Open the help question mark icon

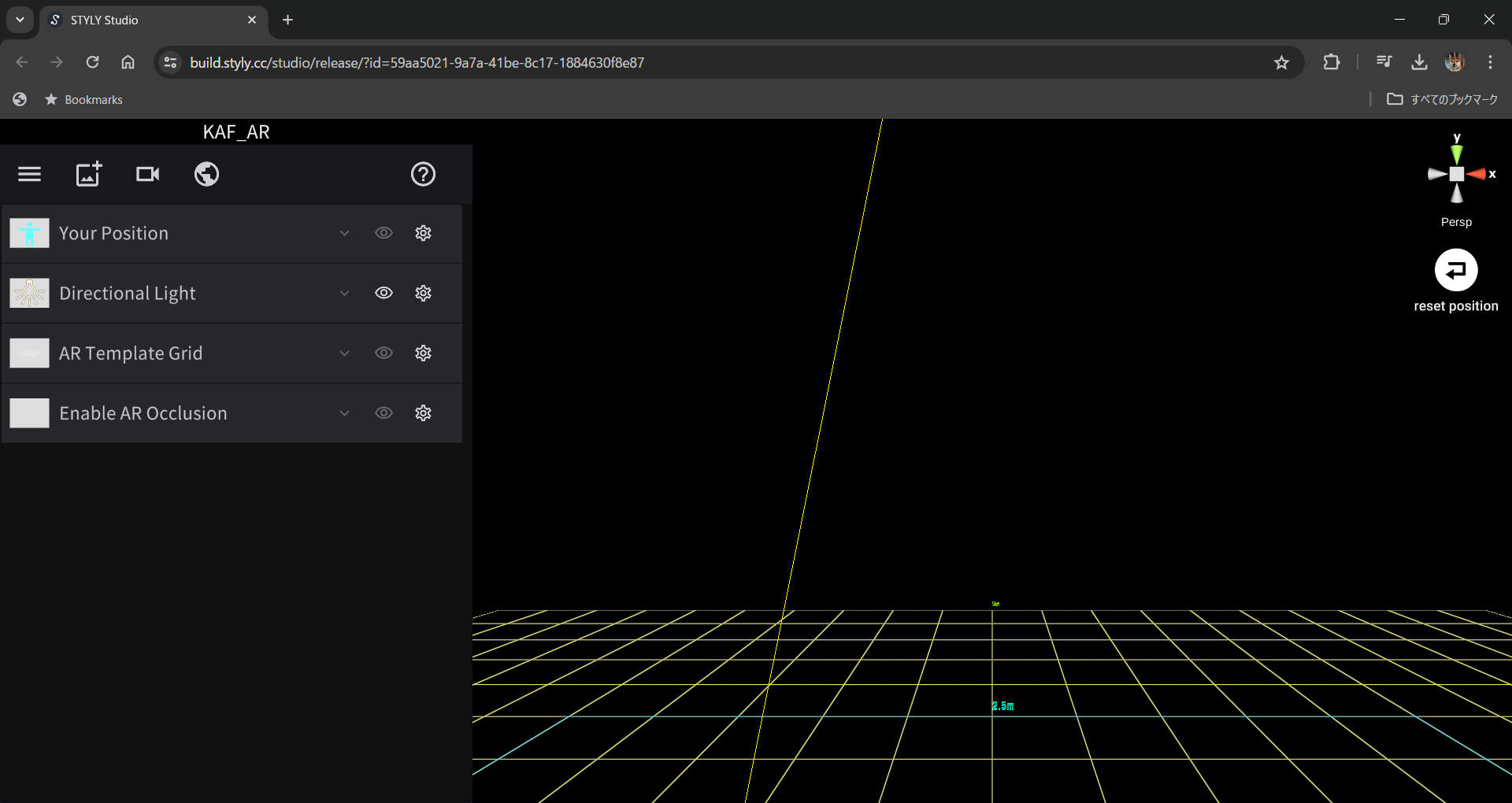click(423, 174)
